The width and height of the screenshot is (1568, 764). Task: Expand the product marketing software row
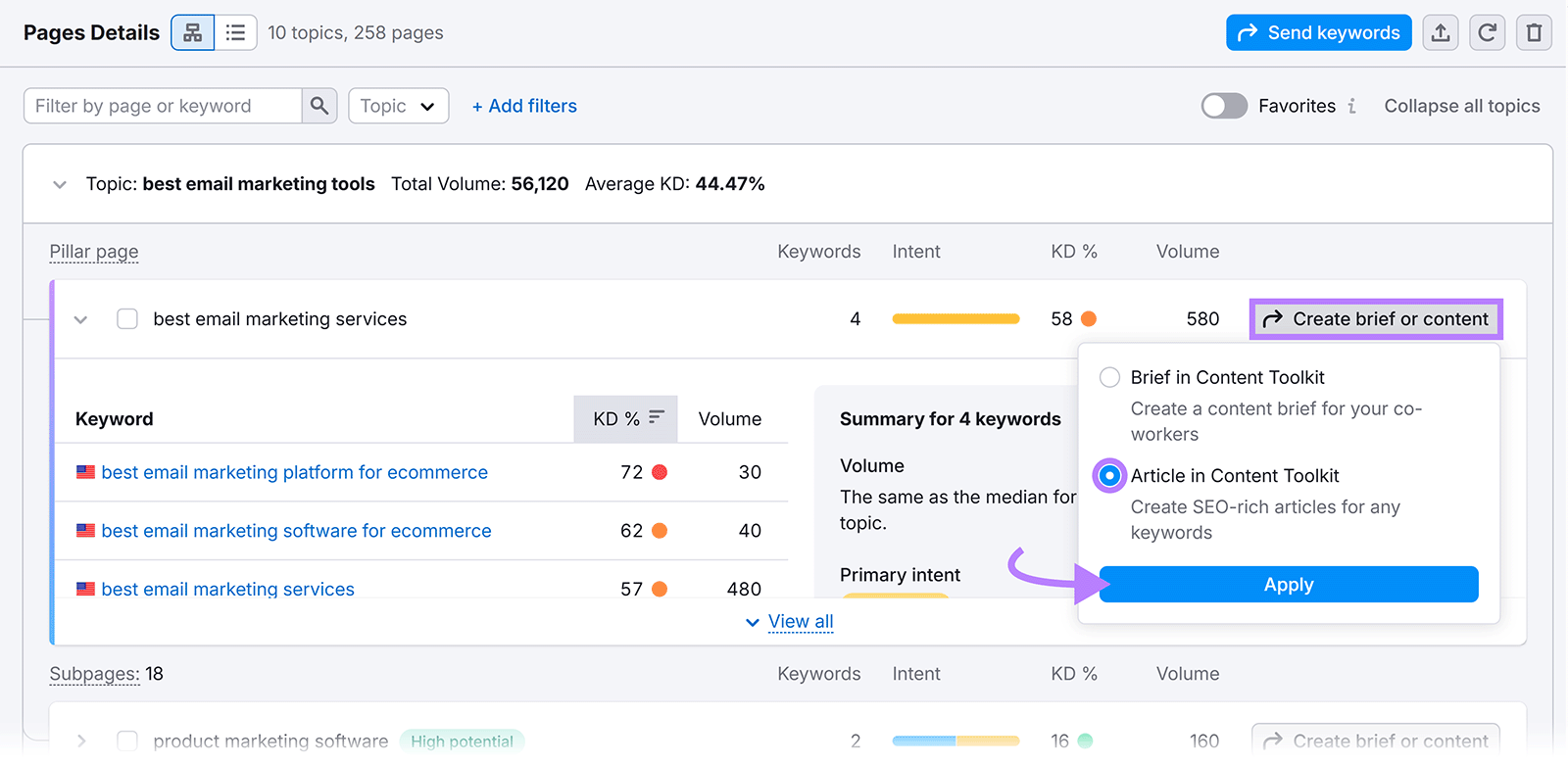(x=81, y=741)
